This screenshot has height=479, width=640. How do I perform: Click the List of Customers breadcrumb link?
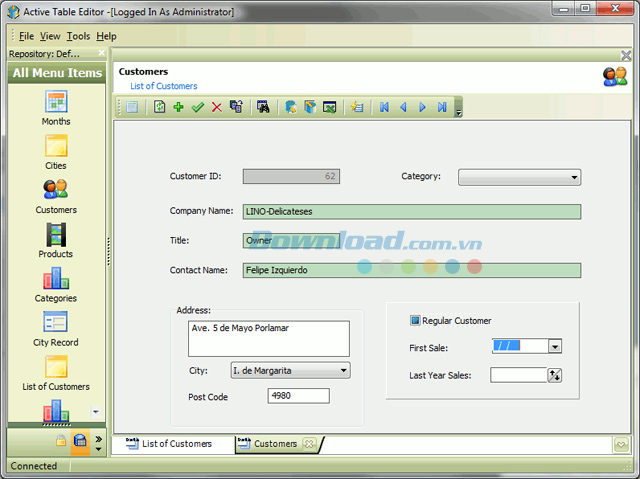(164, 87)
